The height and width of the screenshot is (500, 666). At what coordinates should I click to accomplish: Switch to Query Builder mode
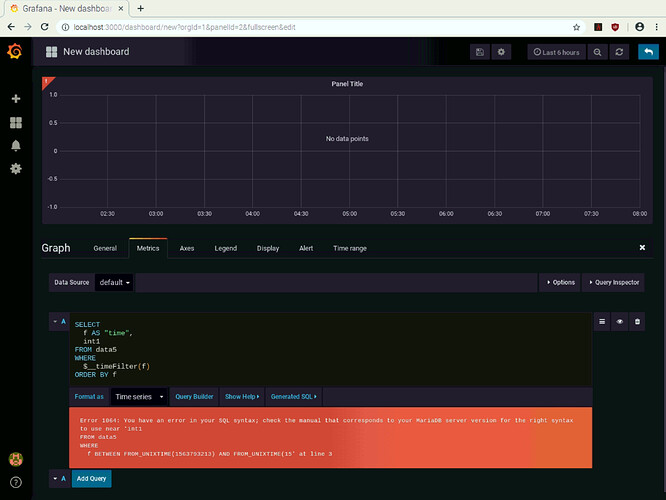pyautogui.click(x=194, y=397)
